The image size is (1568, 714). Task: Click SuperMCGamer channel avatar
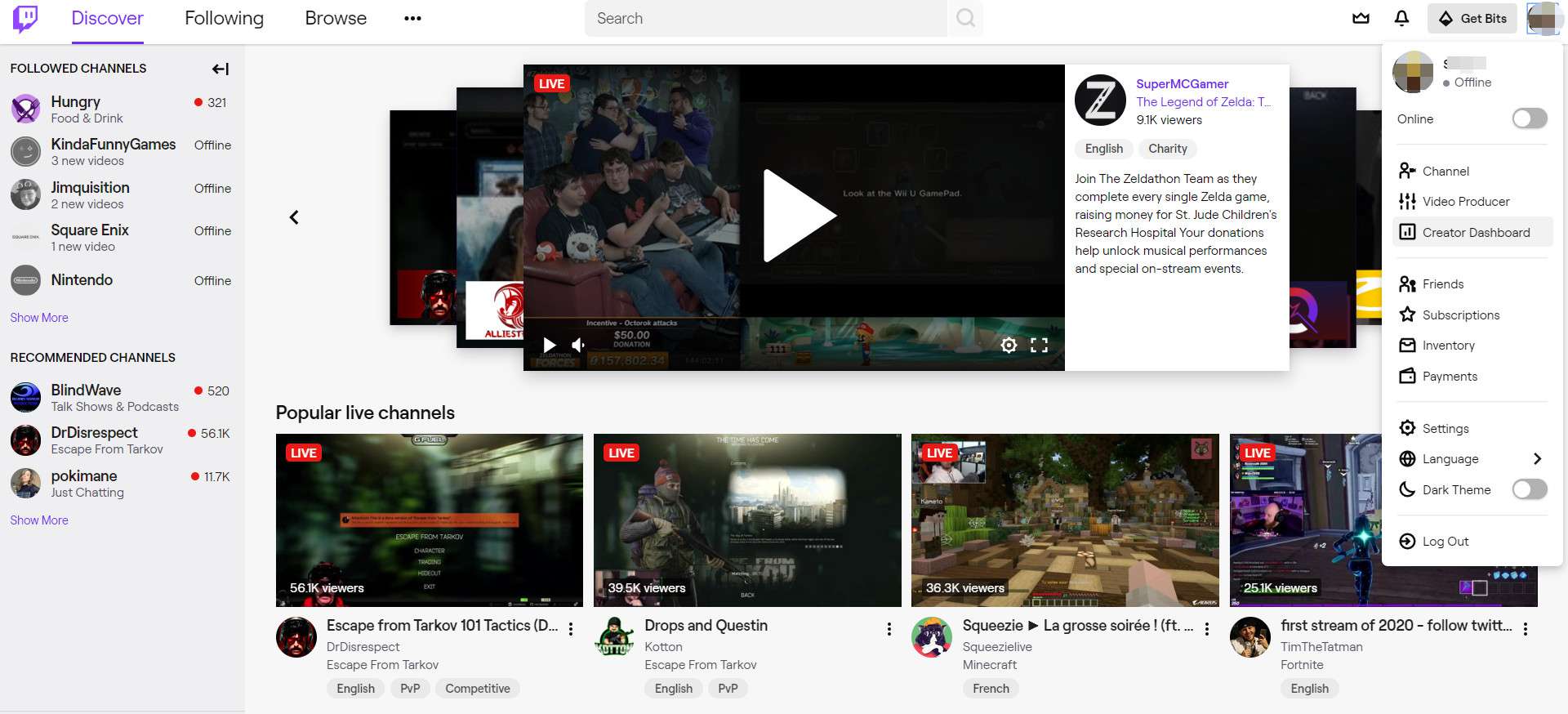(1100, 100)
